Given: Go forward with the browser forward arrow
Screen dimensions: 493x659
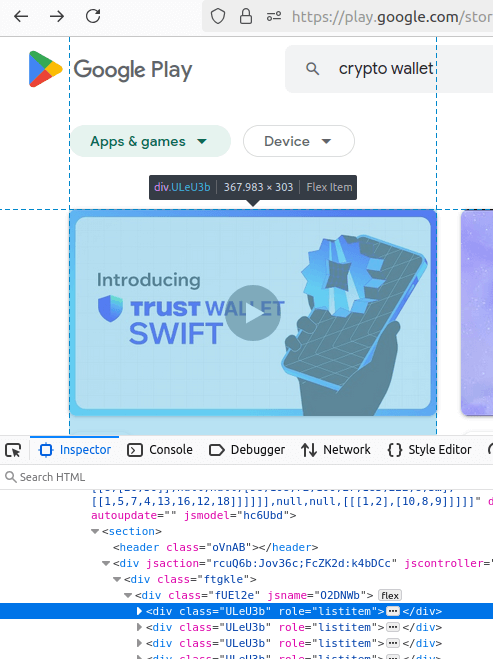Looking at the screenshot, I should click(x=57, y=17).
